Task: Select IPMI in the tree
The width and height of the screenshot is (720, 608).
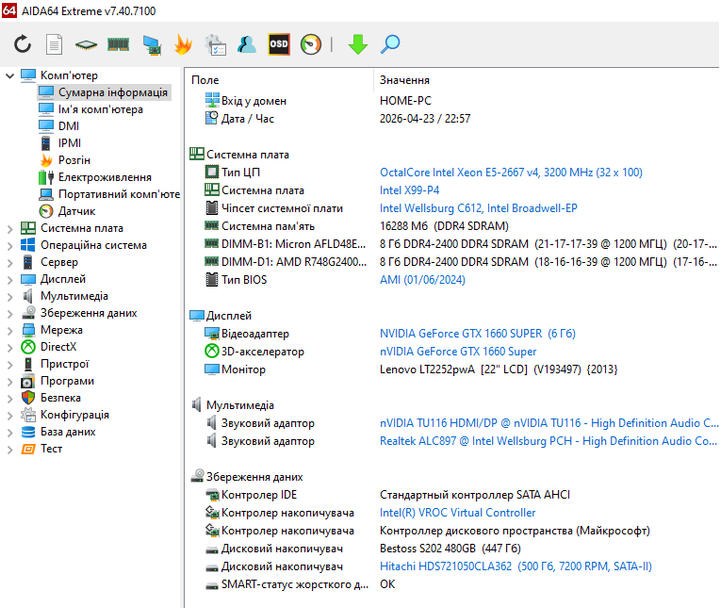Action: point(69,143)
